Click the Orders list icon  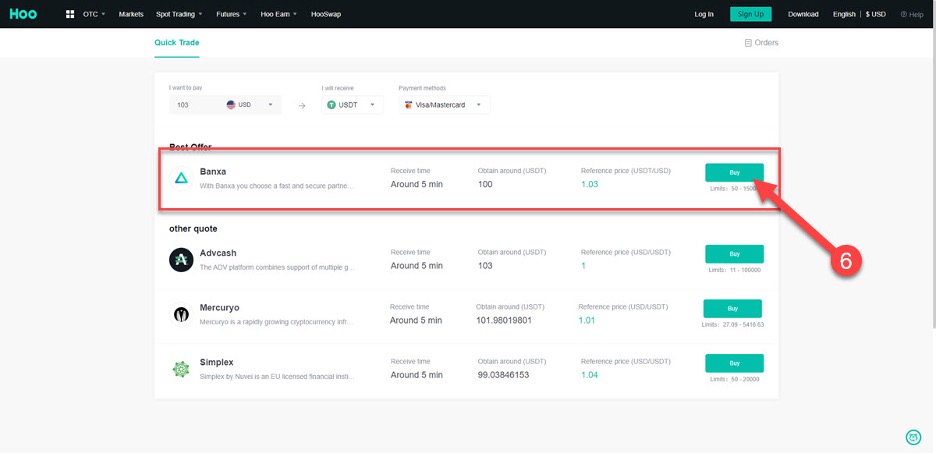[748, 43]
